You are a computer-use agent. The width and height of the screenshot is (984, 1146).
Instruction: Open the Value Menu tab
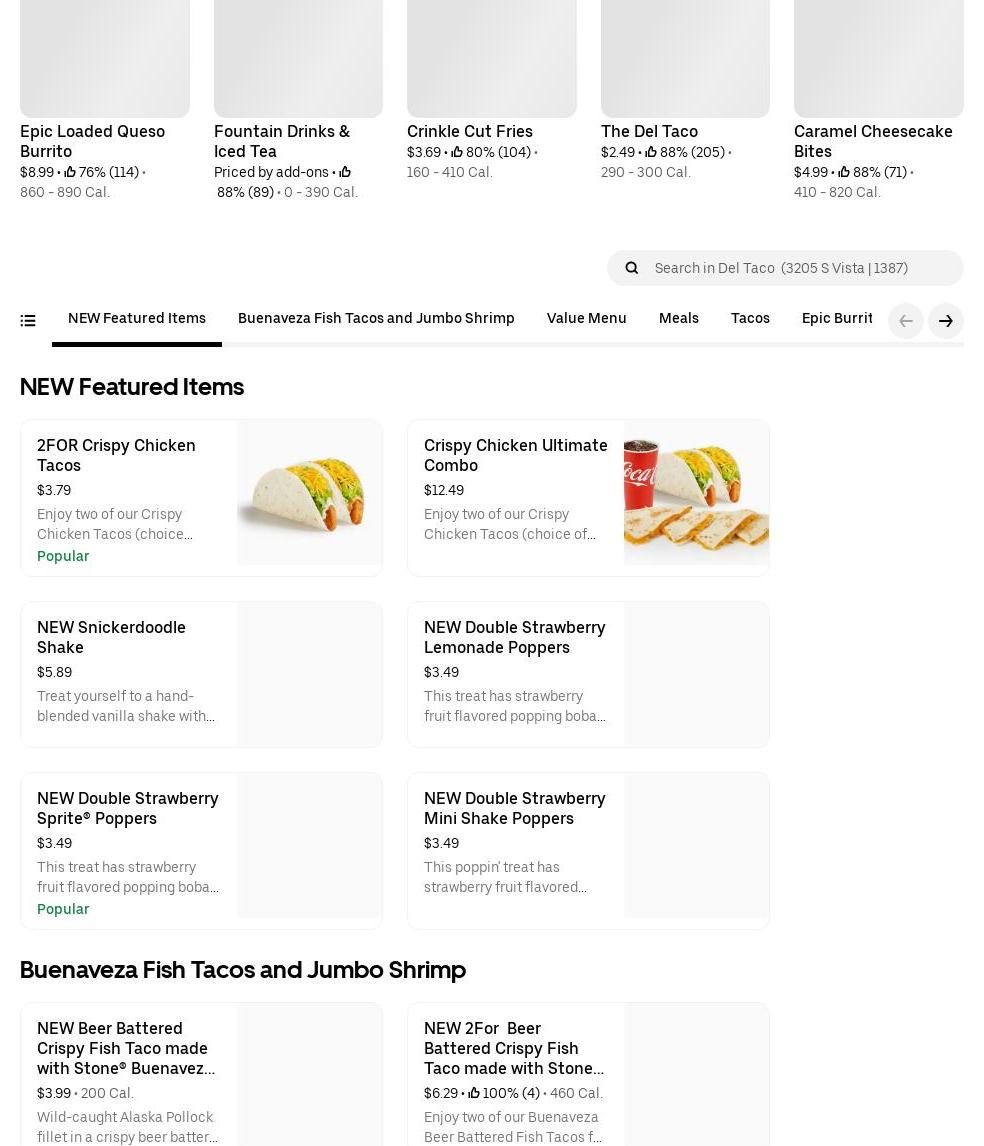(x=586, y=319)
